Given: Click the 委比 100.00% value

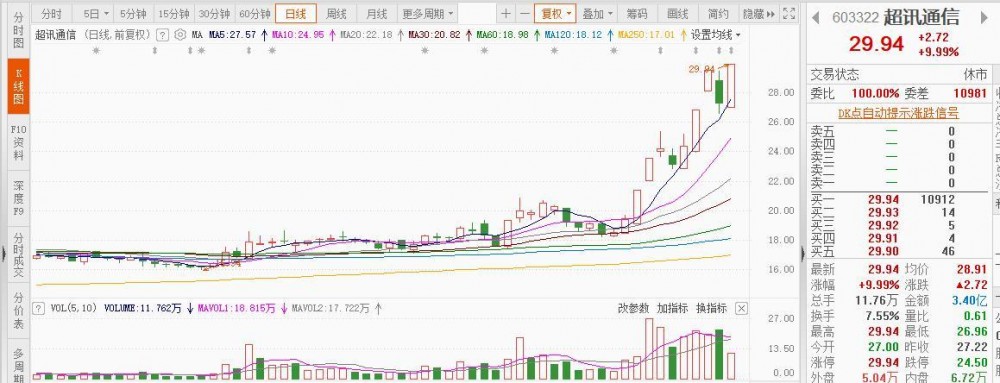Looking at the screenshot, I should click(876, 94).
